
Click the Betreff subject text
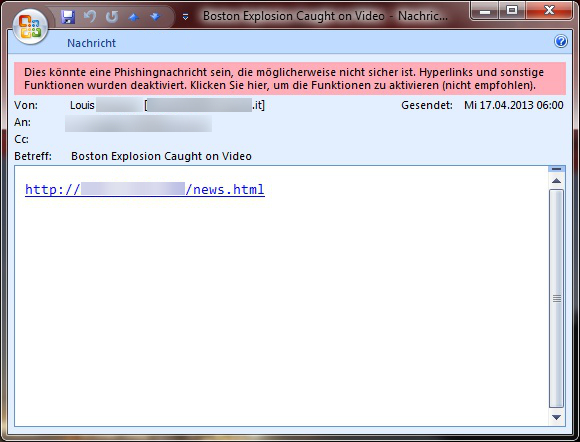coord(161,156)
